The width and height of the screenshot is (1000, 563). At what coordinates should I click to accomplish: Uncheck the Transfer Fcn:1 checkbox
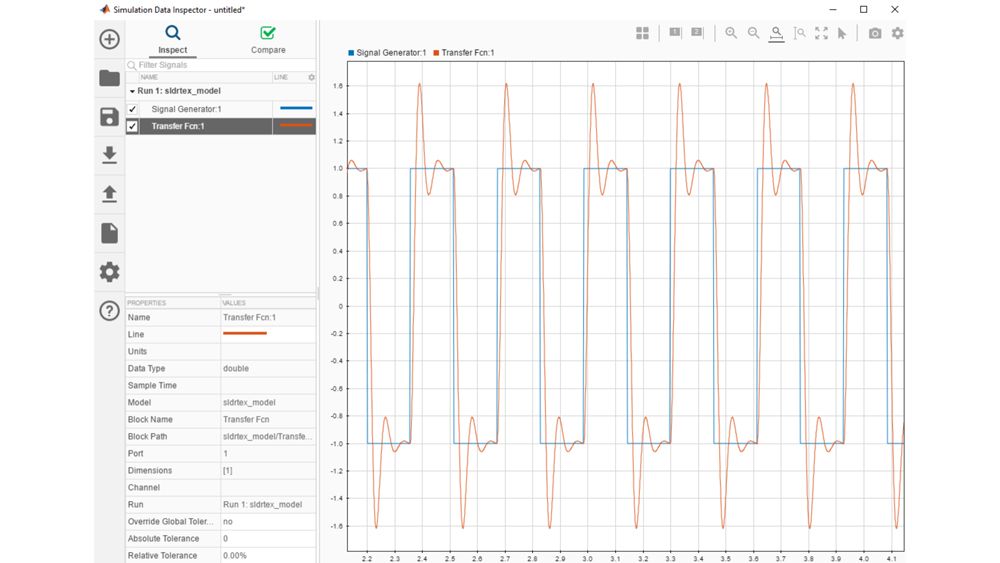132,127
